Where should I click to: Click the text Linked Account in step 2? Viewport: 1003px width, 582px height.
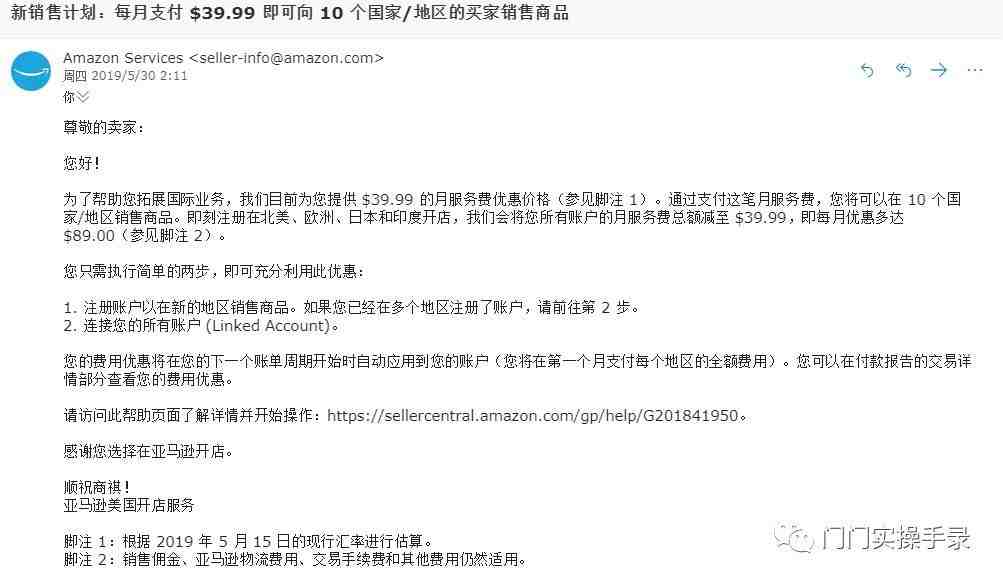[x=270, y=326]
